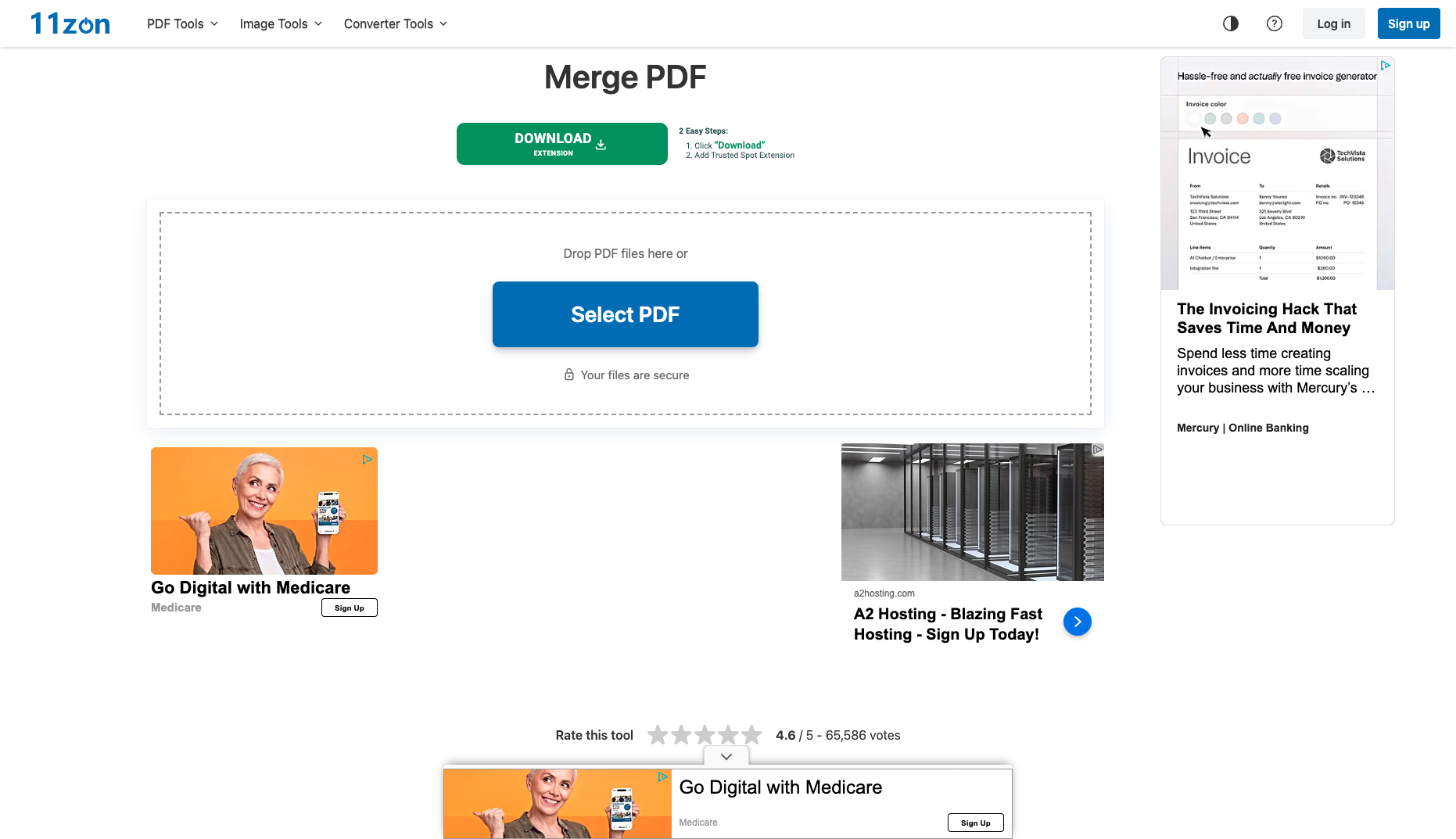Click the 11zon logo
1456x839 pixels.
[x=70, y=23]
